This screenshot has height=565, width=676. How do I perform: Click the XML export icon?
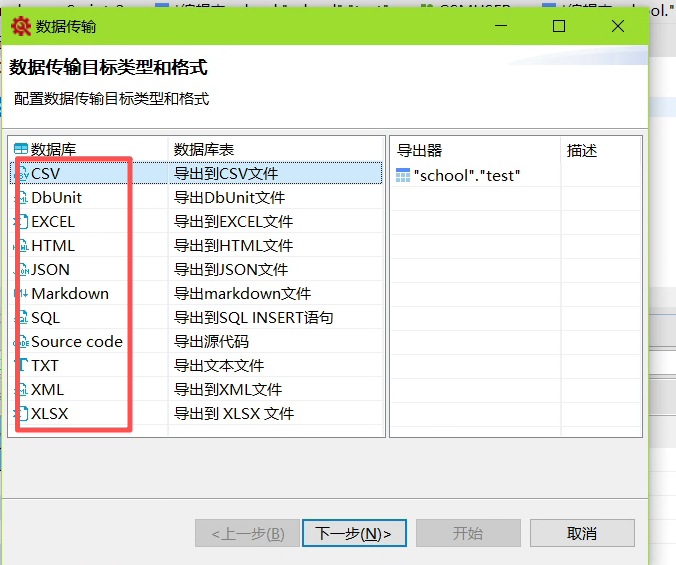click(x=22, y=390)
